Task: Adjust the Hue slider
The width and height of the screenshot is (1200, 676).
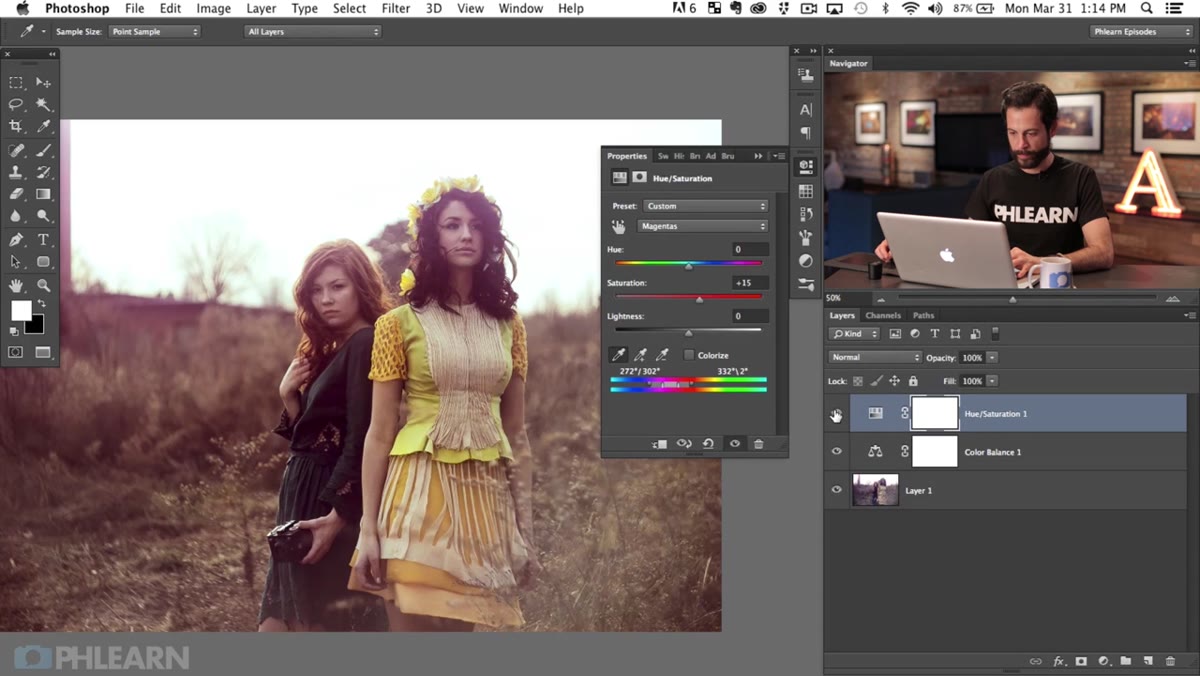Action: point(688,265)
